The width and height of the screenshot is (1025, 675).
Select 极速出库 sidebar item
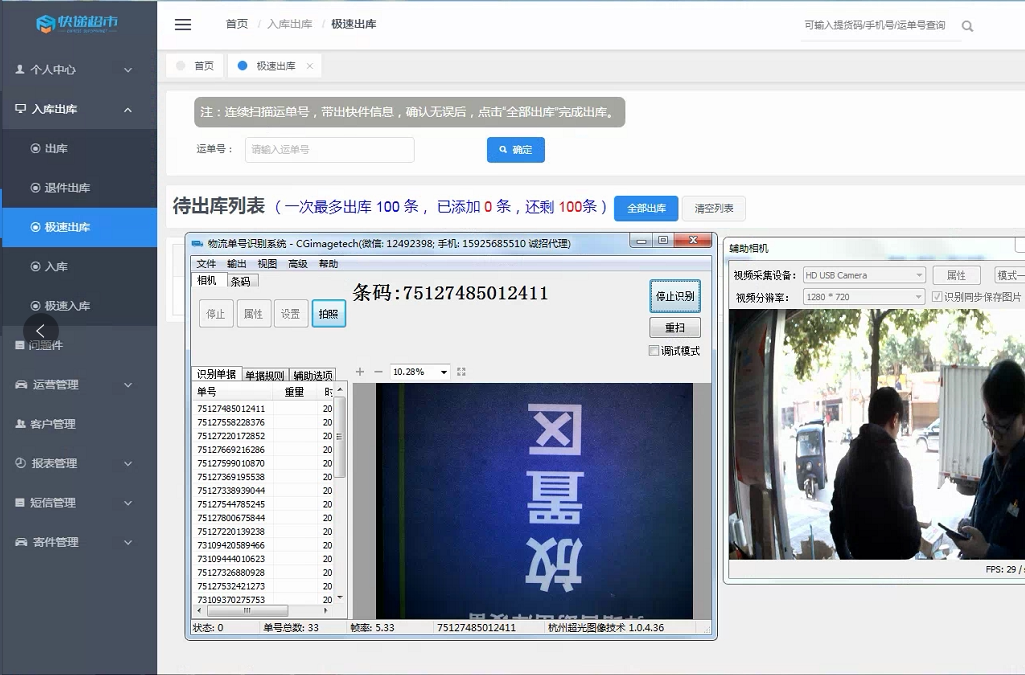coord(78,227)
